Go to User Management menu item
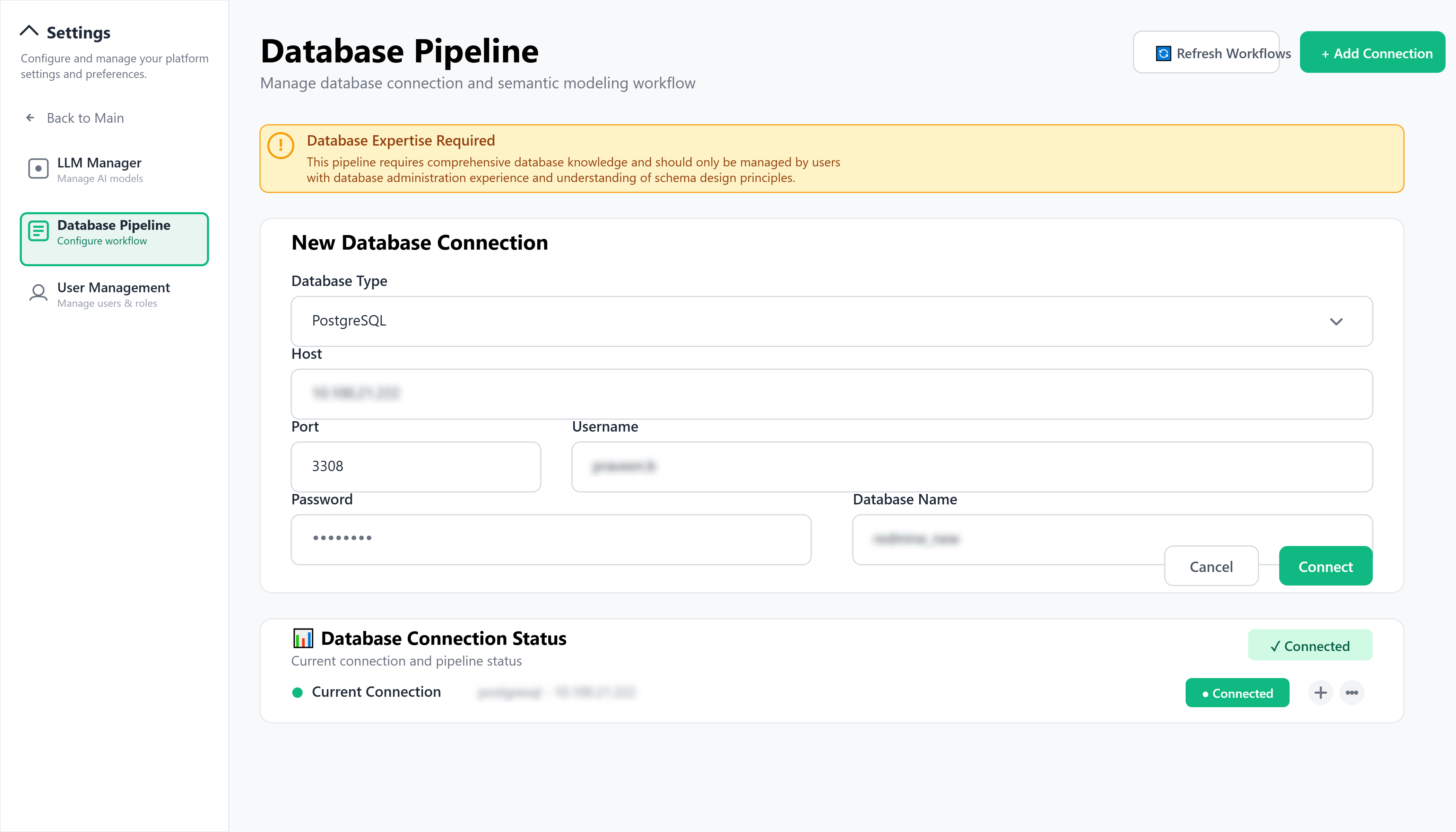Screen dimensions: 1456x832 point(114,294)
